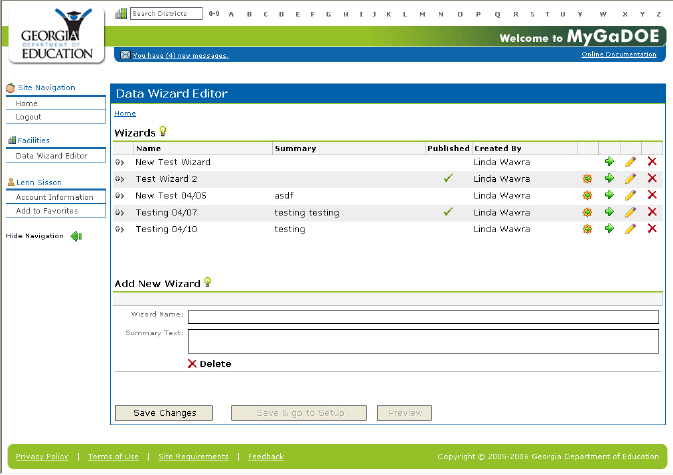Edit New Test Wizard with pencil icon
Viewport: 673px width, 475px height.
630,162
